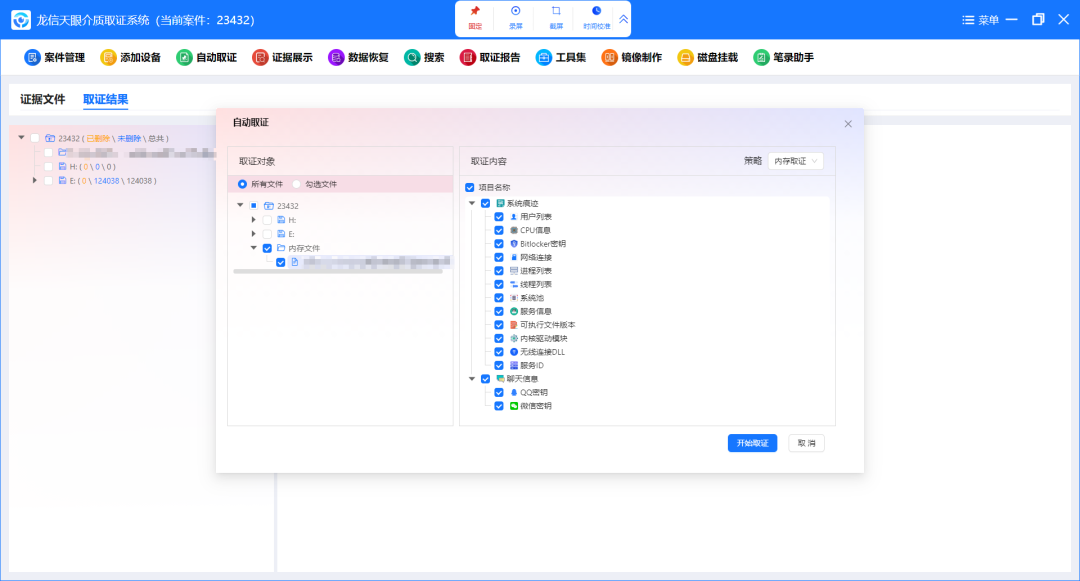Uncheck the 微信密钥 checkbox
The width and height of the screenshot is (1080, 581).
coord(499,406)
